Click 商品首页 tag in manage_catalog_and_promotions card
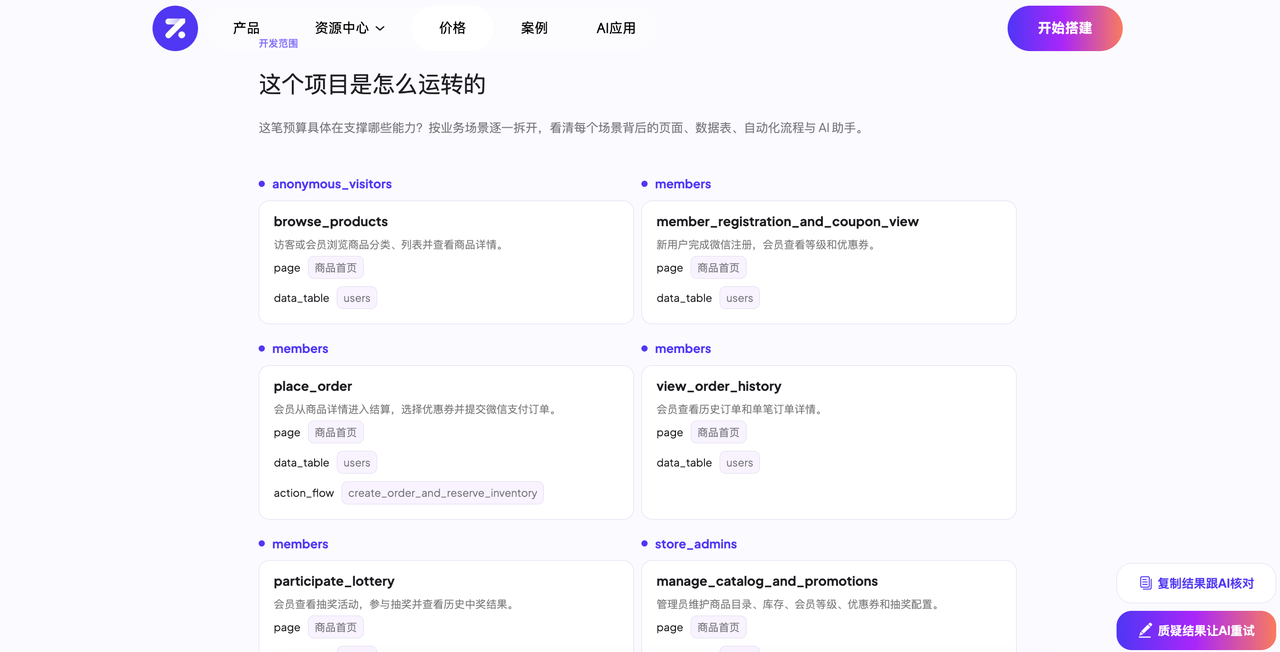This screenshot has width=1280, height=652. click(x=719, y=628)
